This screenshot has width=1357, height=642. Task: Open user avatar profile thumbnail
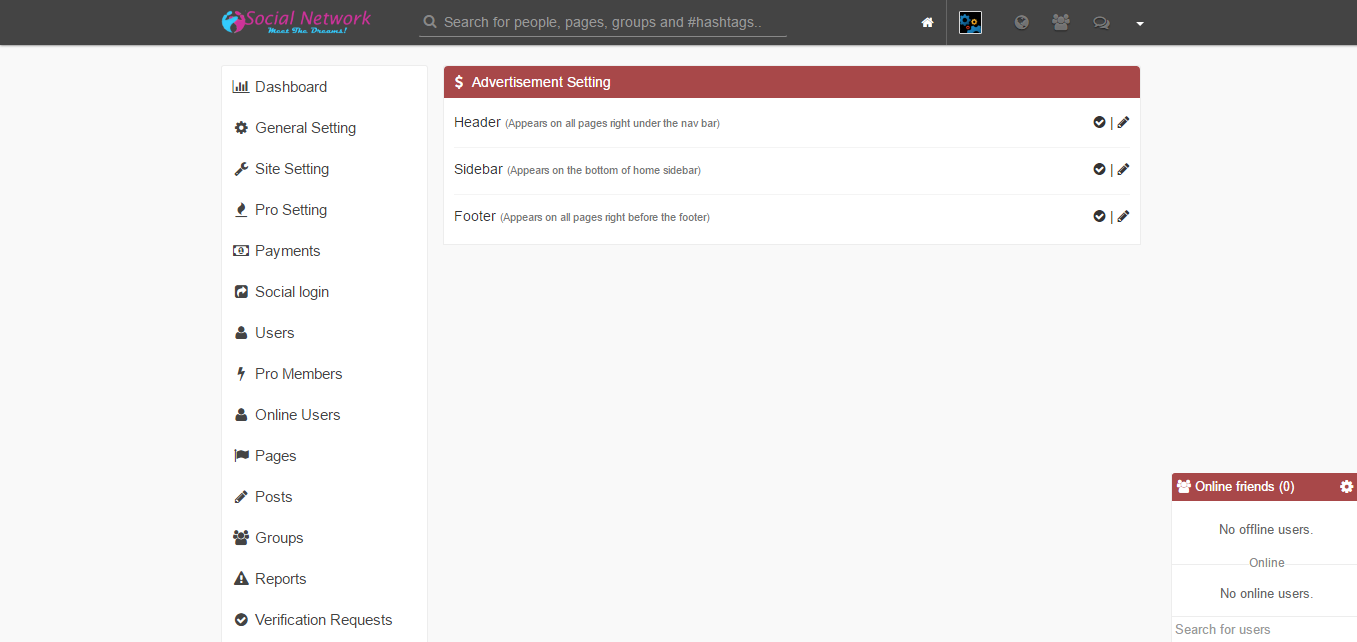(970, 22)
